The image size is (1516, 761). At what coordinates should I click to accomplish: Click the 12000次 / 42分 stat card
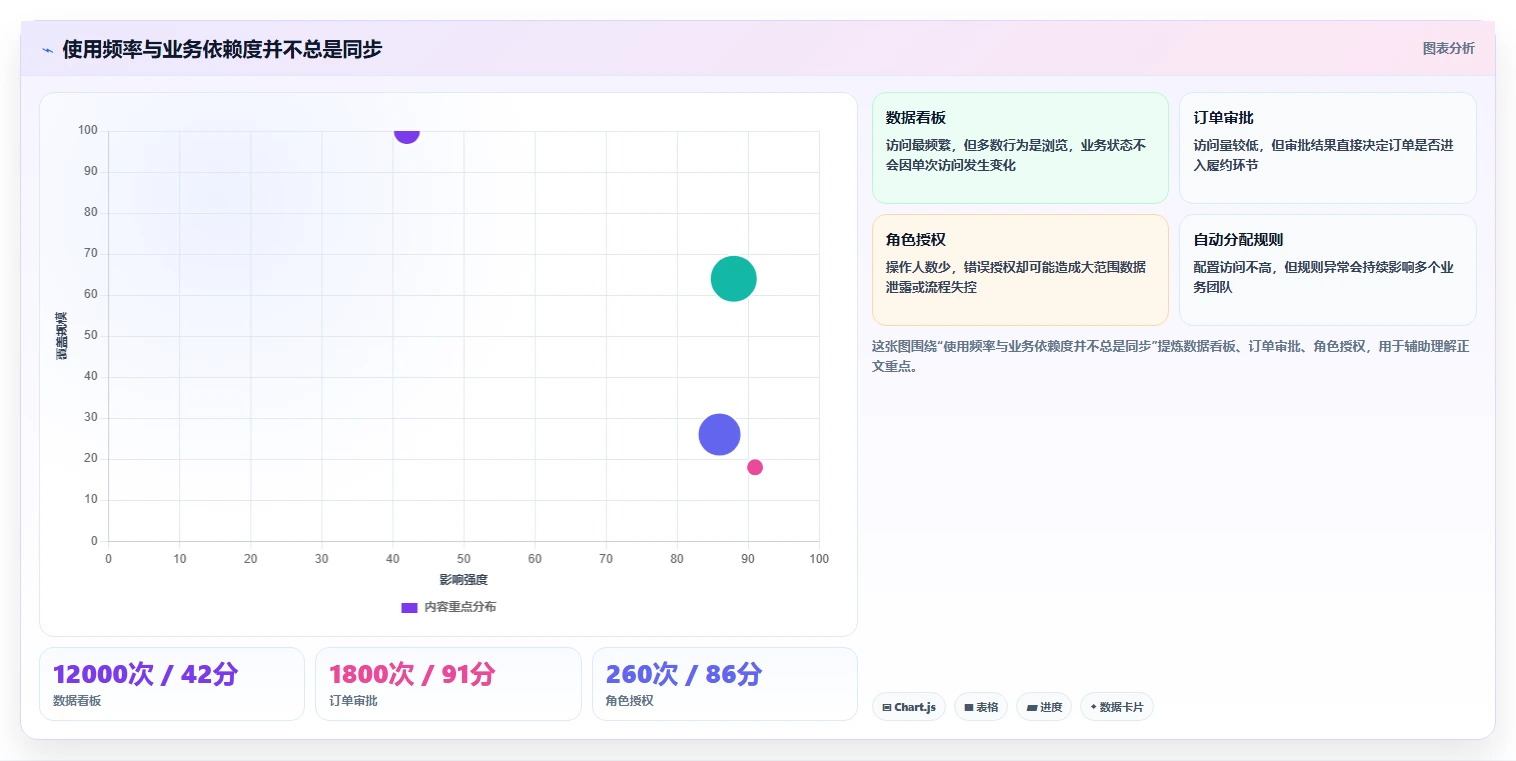point(172,684)
